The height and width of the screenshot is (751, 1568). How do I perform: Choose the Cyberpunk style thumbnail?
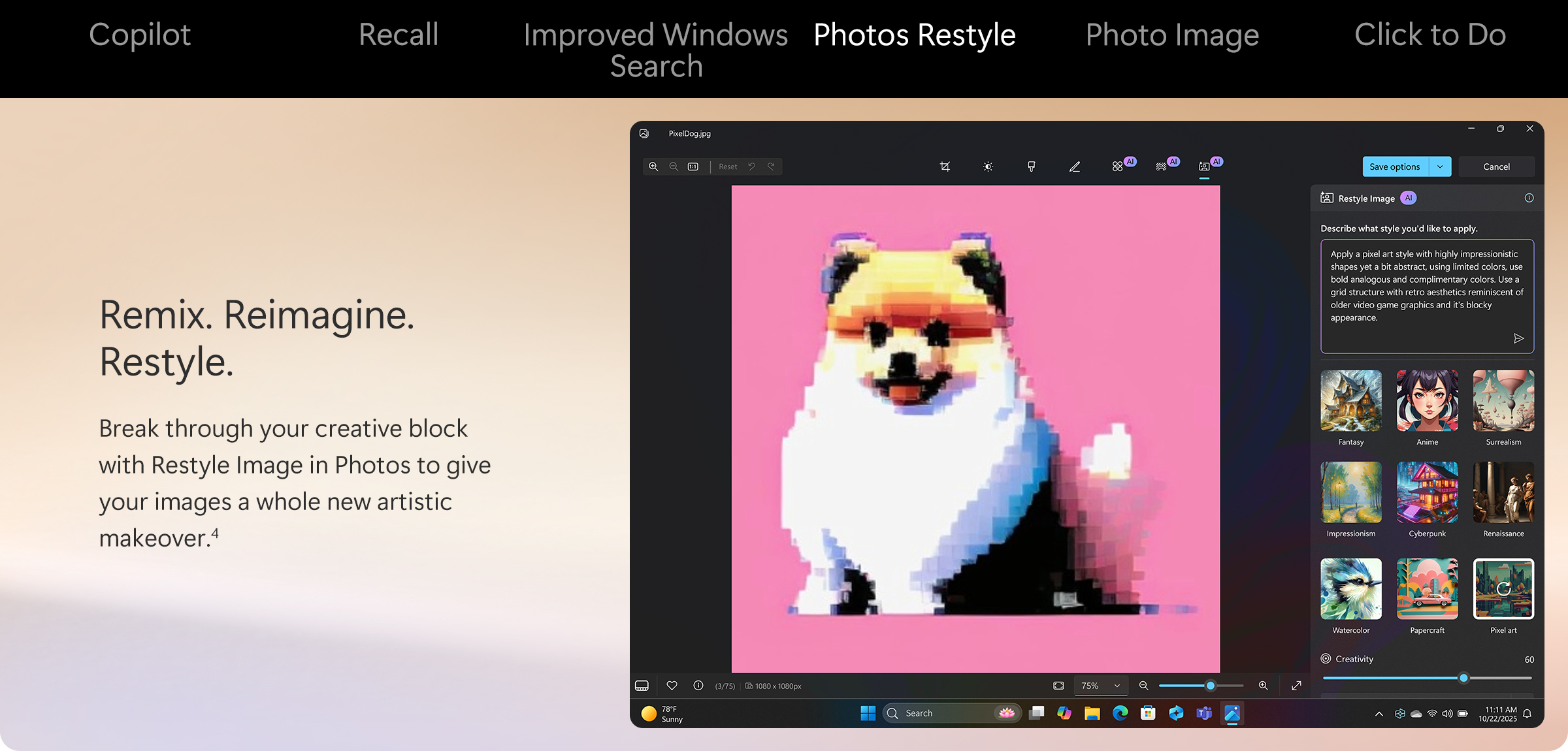pyautogui.click(x=1428, y=492)
